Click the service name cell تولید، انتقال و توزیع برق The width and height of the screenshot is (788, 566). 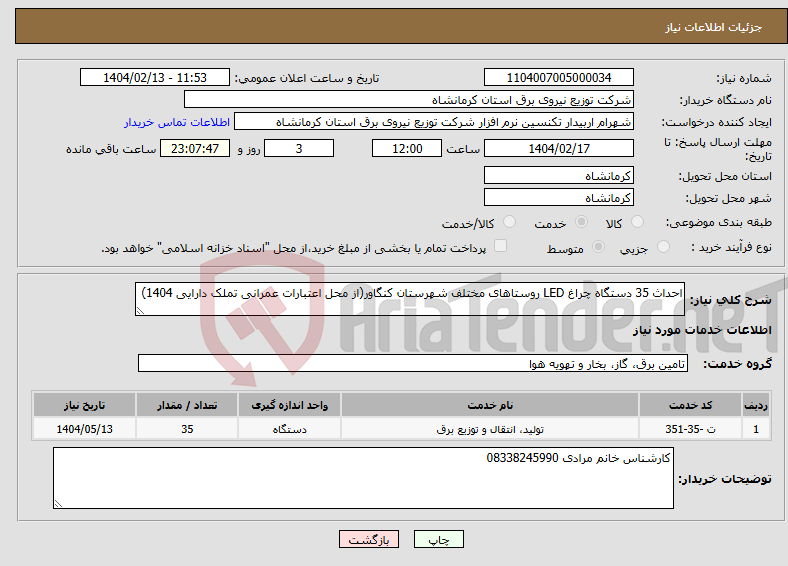[x=490, y=429]
